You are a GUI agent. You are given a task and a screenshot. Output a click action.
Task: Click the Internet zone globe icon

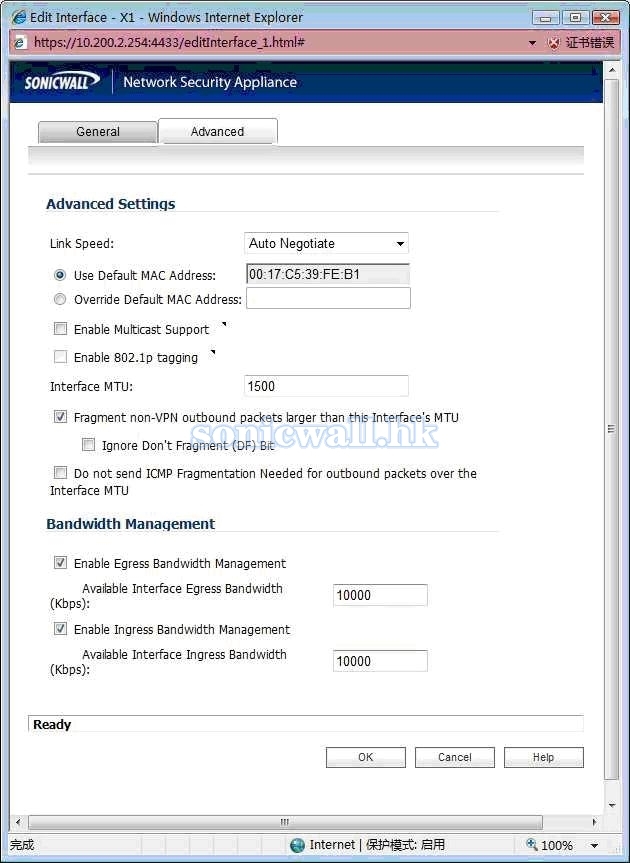tap(297, 845)
